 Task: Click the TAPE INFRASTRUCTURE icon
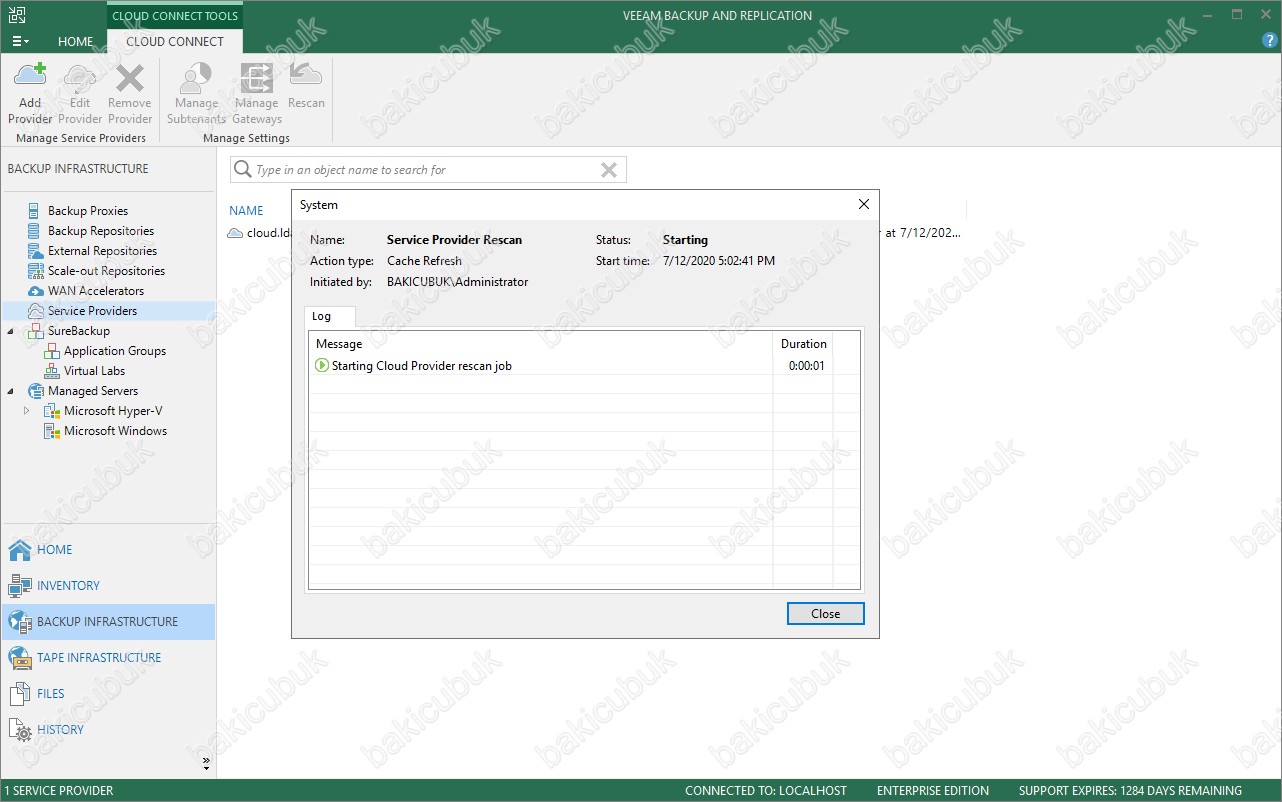pyautogui.click(x=20, y=658)
